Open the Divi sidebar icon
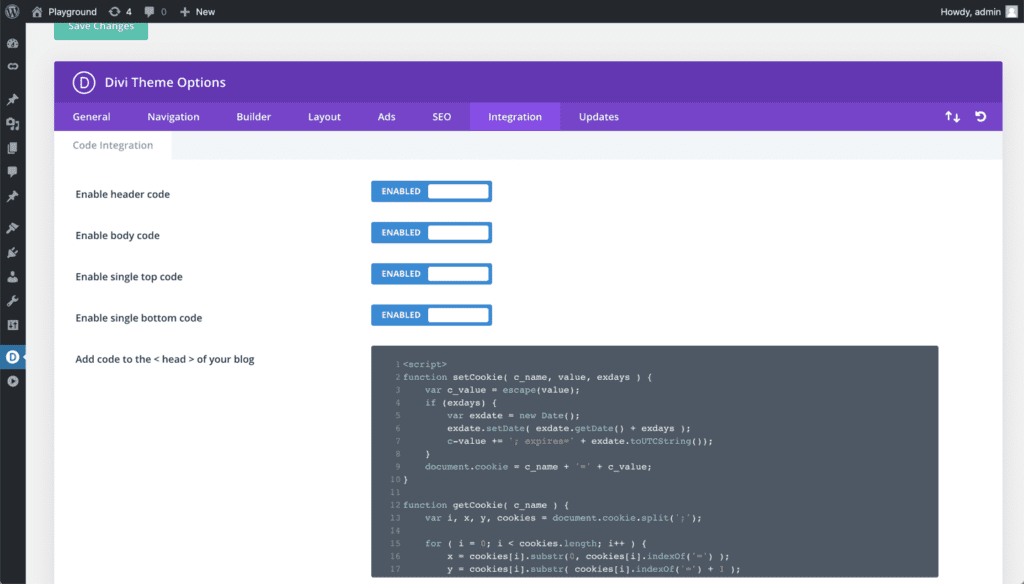Screen dimensions: 1024x584 point(12,357)
